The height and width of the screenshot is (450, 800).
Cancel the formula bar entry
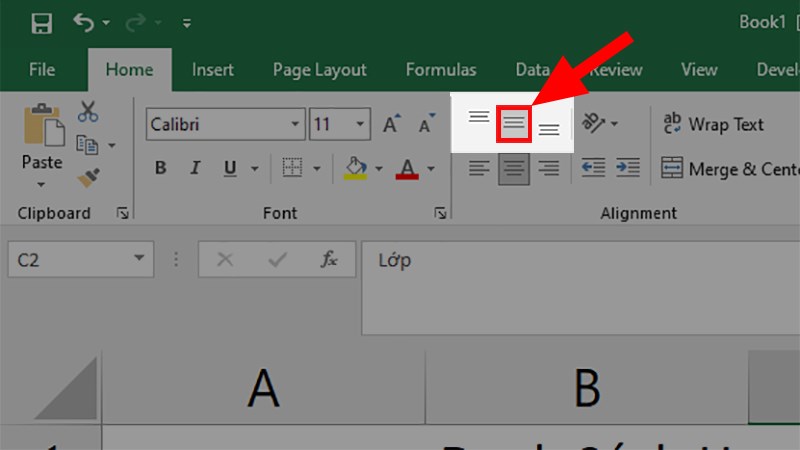click(225, 260)
